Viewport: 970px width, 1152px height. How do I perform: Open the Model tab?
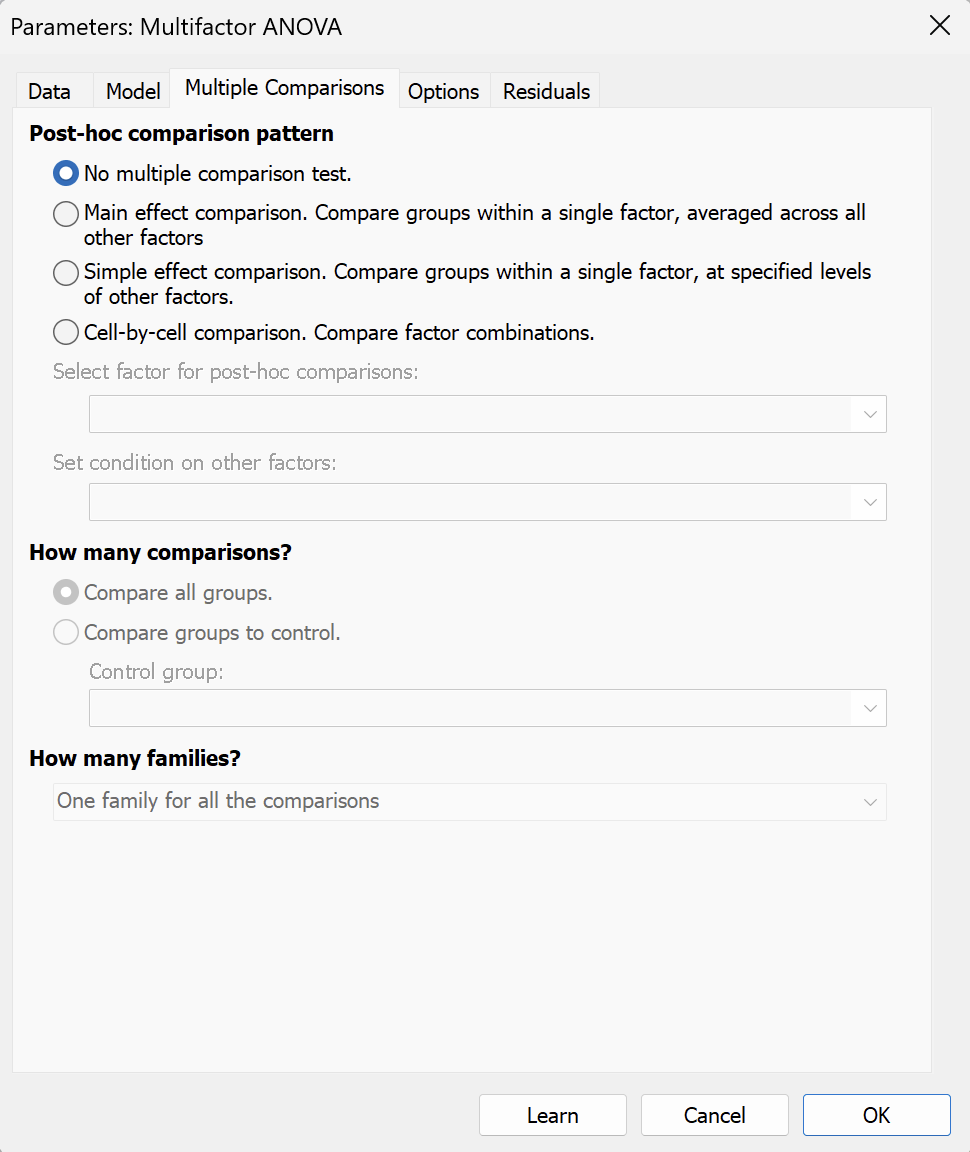tap(133, 91)
